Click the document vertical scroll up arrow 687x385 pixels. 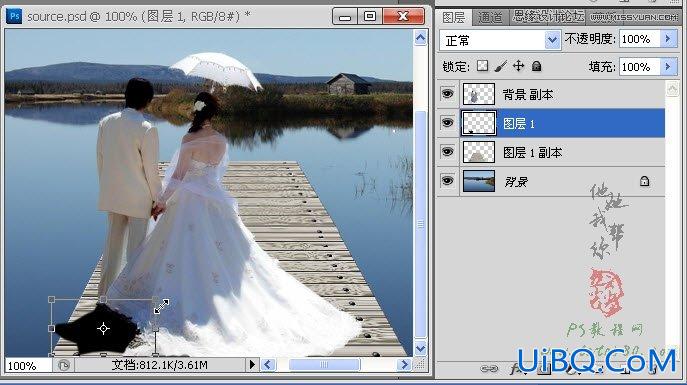[x=420, y=39]
